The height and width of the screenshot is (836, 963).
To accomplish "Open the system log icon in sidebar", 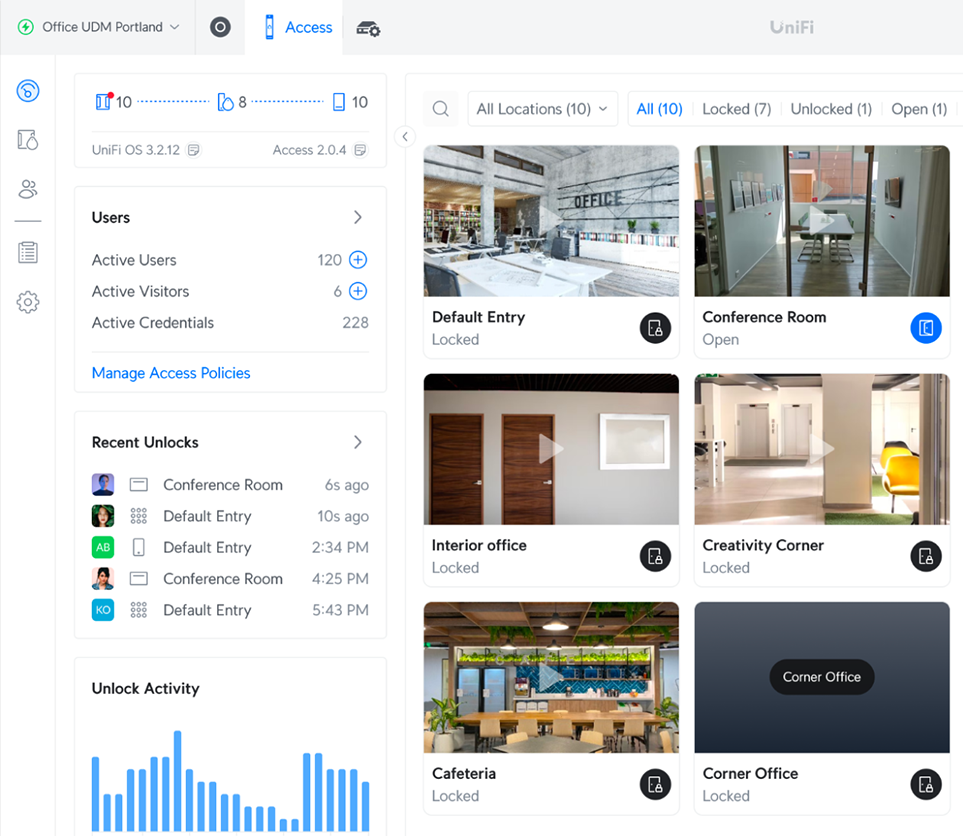I will [28, 253].
